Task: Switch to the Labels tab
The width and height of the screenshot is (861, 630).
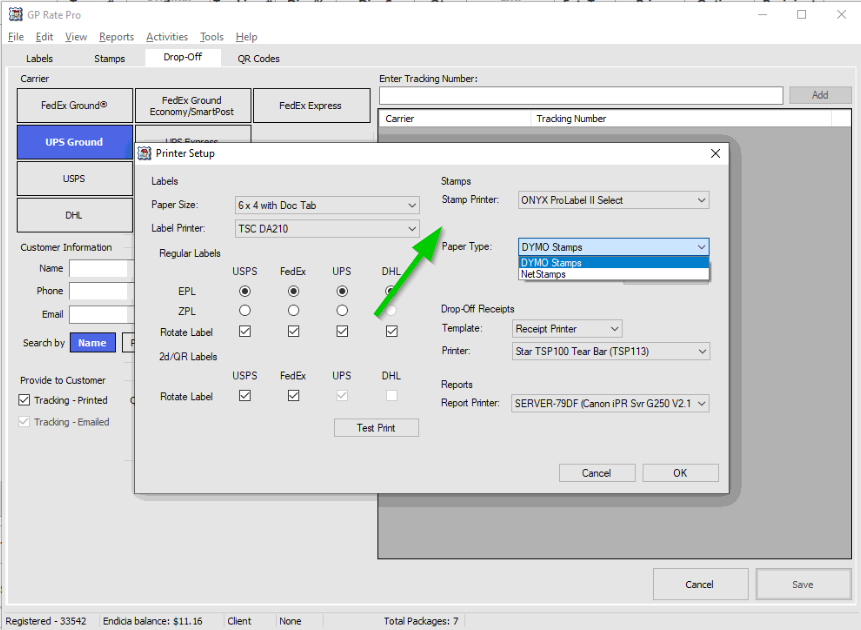Action: [40, 58]
